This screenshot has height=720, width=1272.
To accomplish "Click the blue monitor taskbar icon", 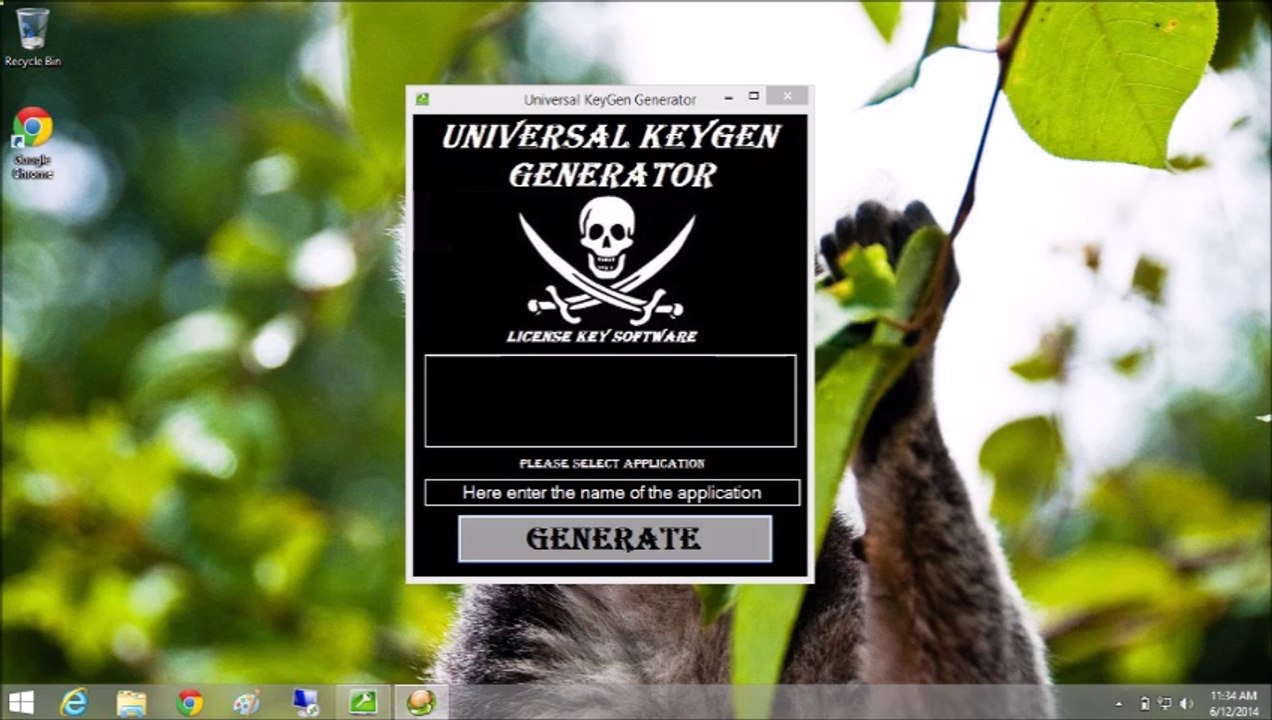I will [305, 702].
